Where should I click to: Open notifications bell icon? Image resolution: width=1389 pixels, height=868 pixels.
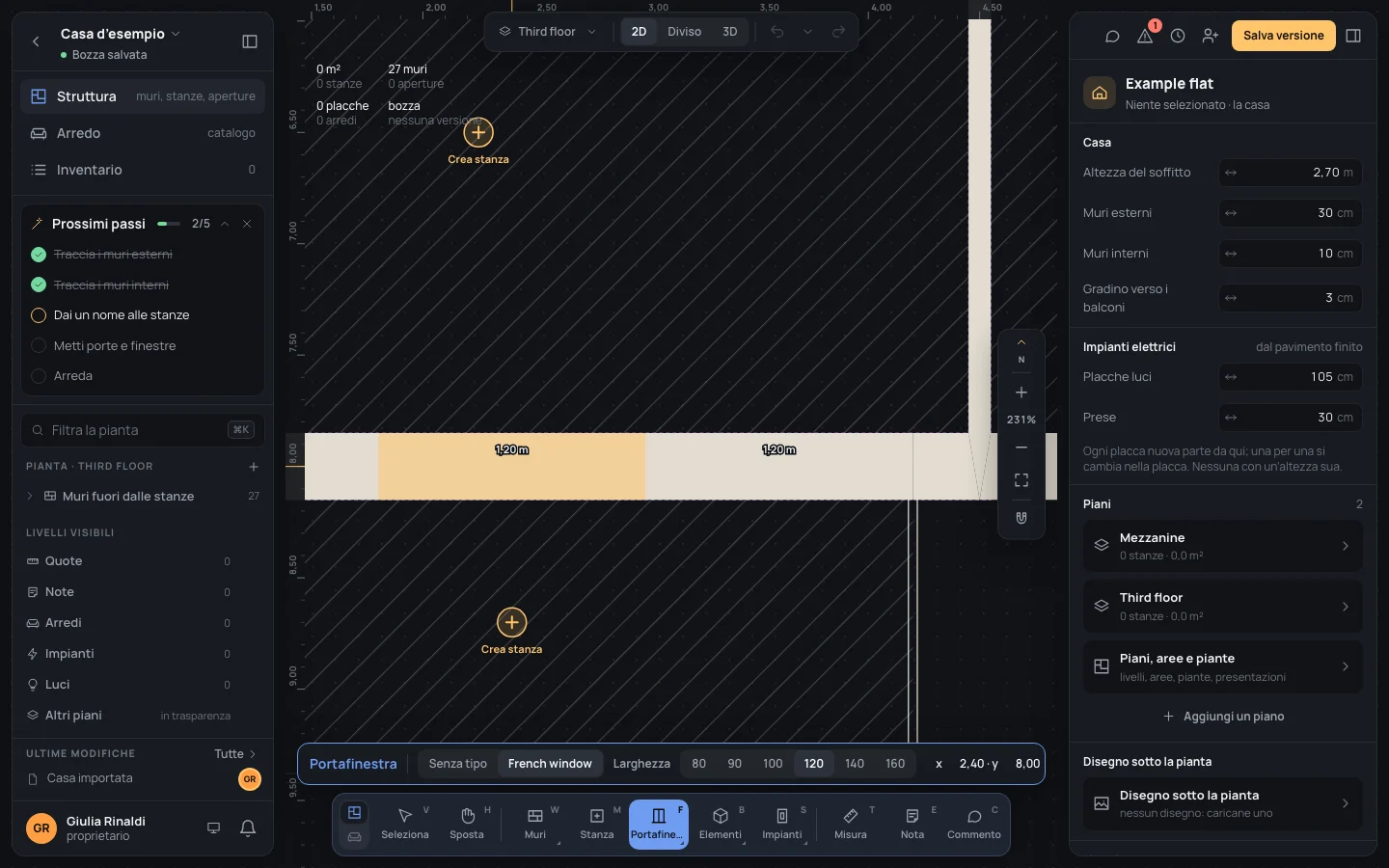(248, 828)
